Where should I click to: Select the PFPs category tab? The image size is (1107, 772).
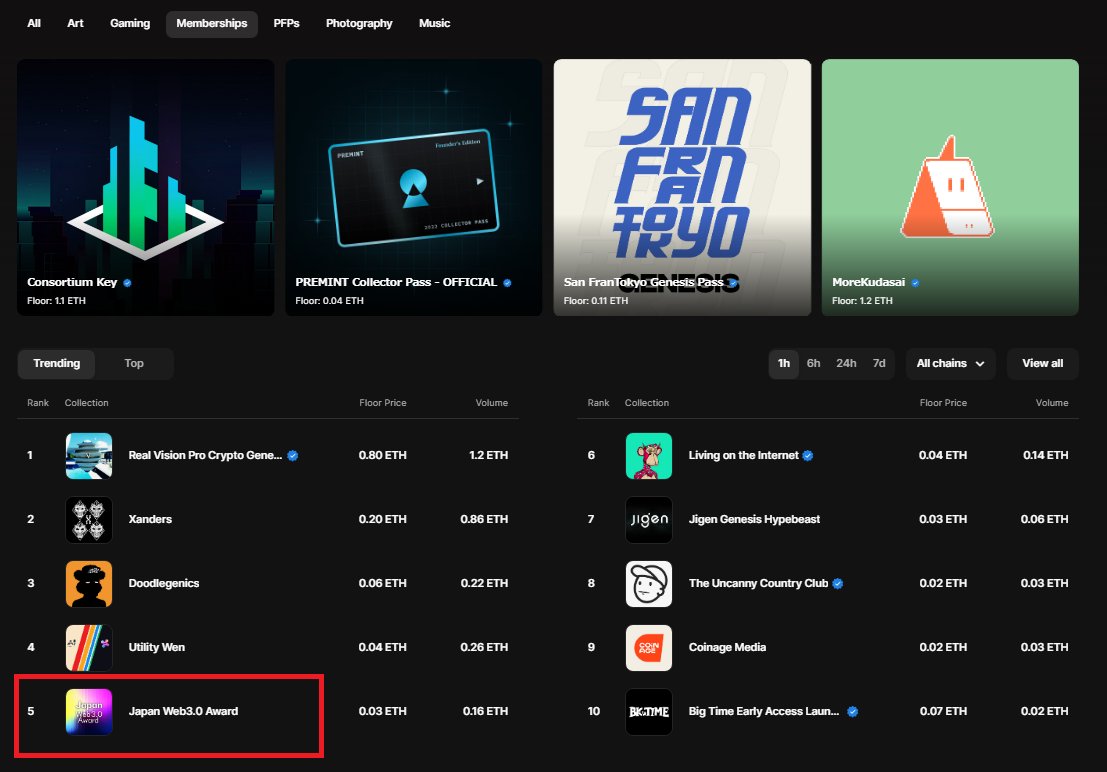287,23
